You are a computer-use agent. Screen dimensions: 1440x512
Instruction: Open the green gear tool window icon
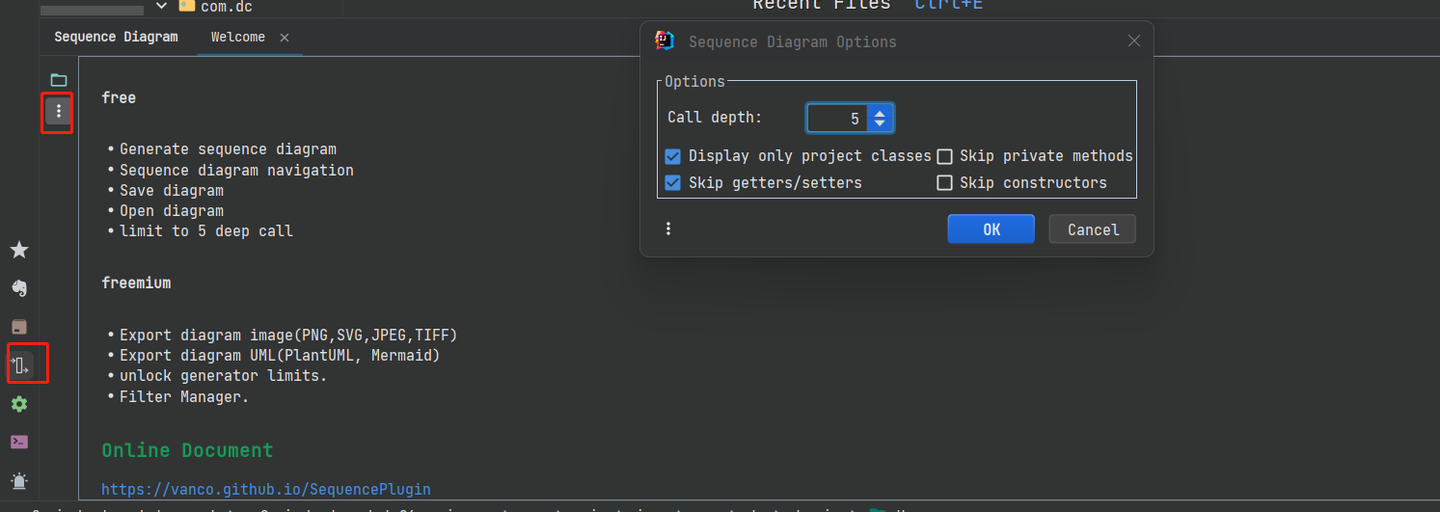pos(19,404)
